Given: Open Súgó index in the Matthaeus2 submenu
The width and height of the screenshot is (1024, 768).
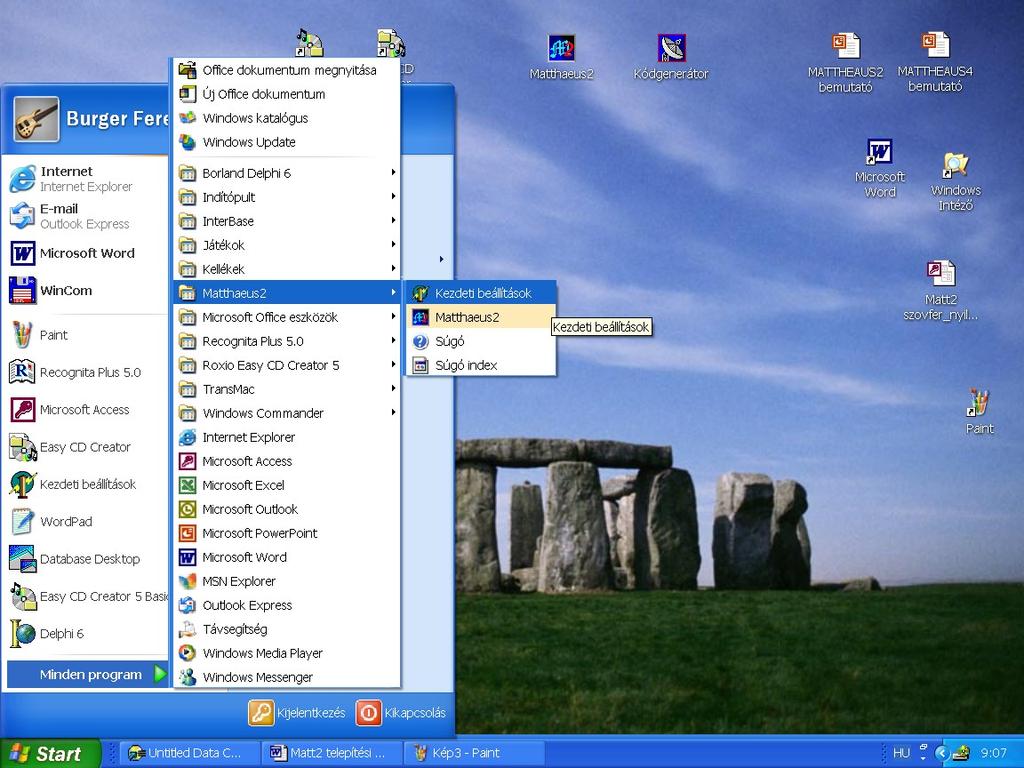Looking at the screenshot, I should (481, 365).
